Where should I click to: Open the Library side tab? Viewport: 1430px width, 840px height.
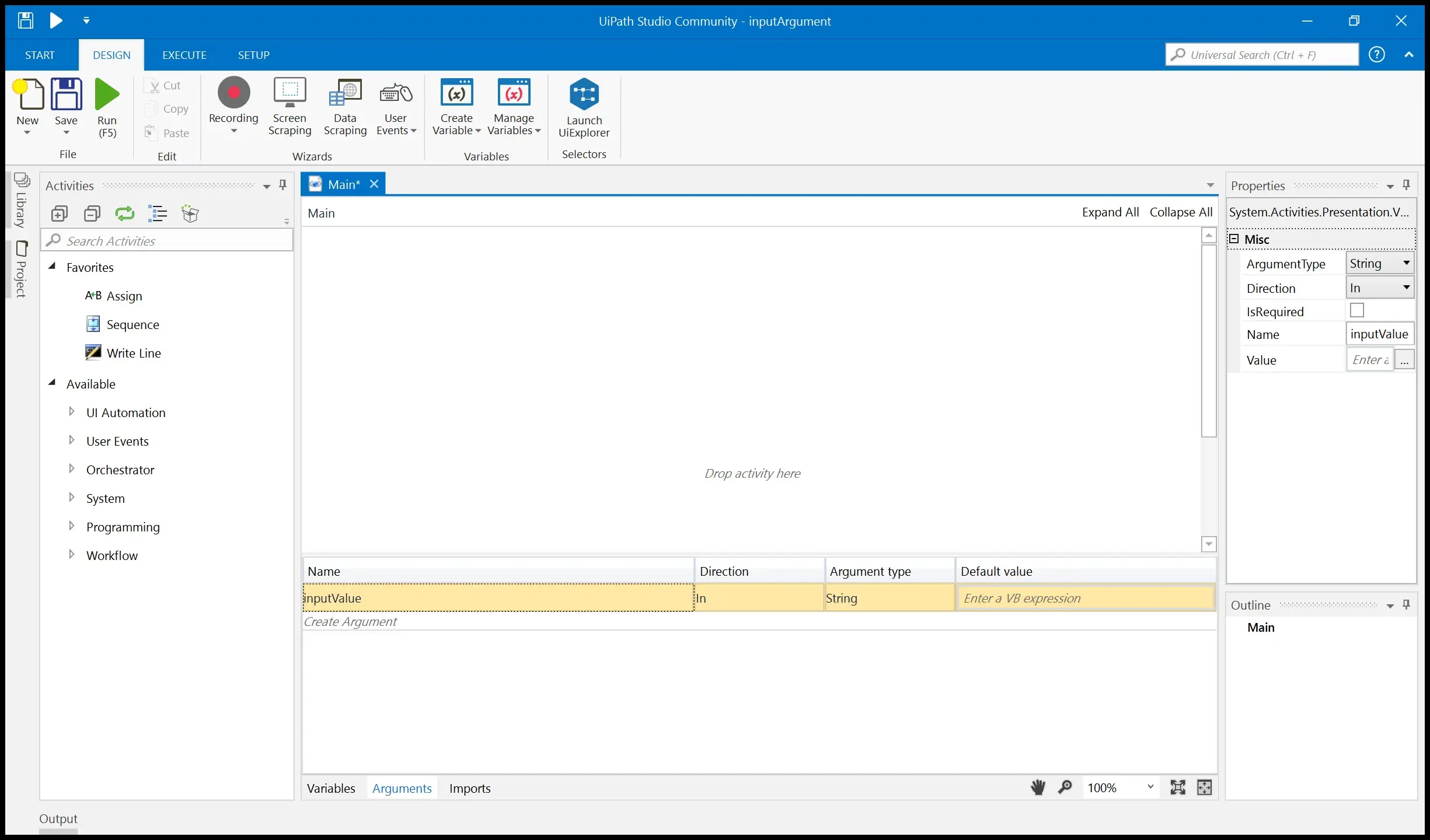(x=21, y=201)
